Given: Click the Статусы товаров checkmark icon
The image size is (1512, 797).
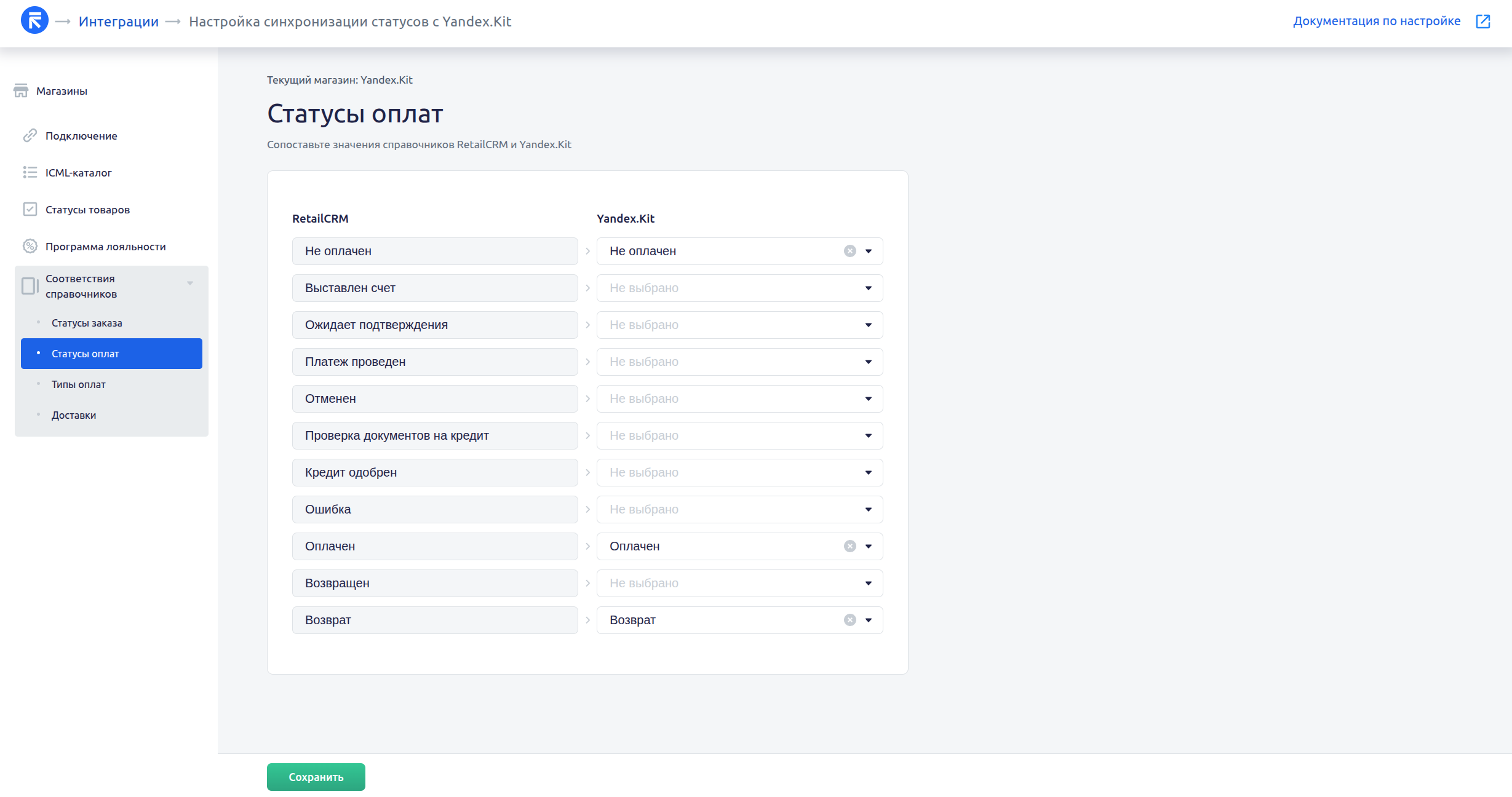Looking at the screenshot, I should (x=30, y=209).
